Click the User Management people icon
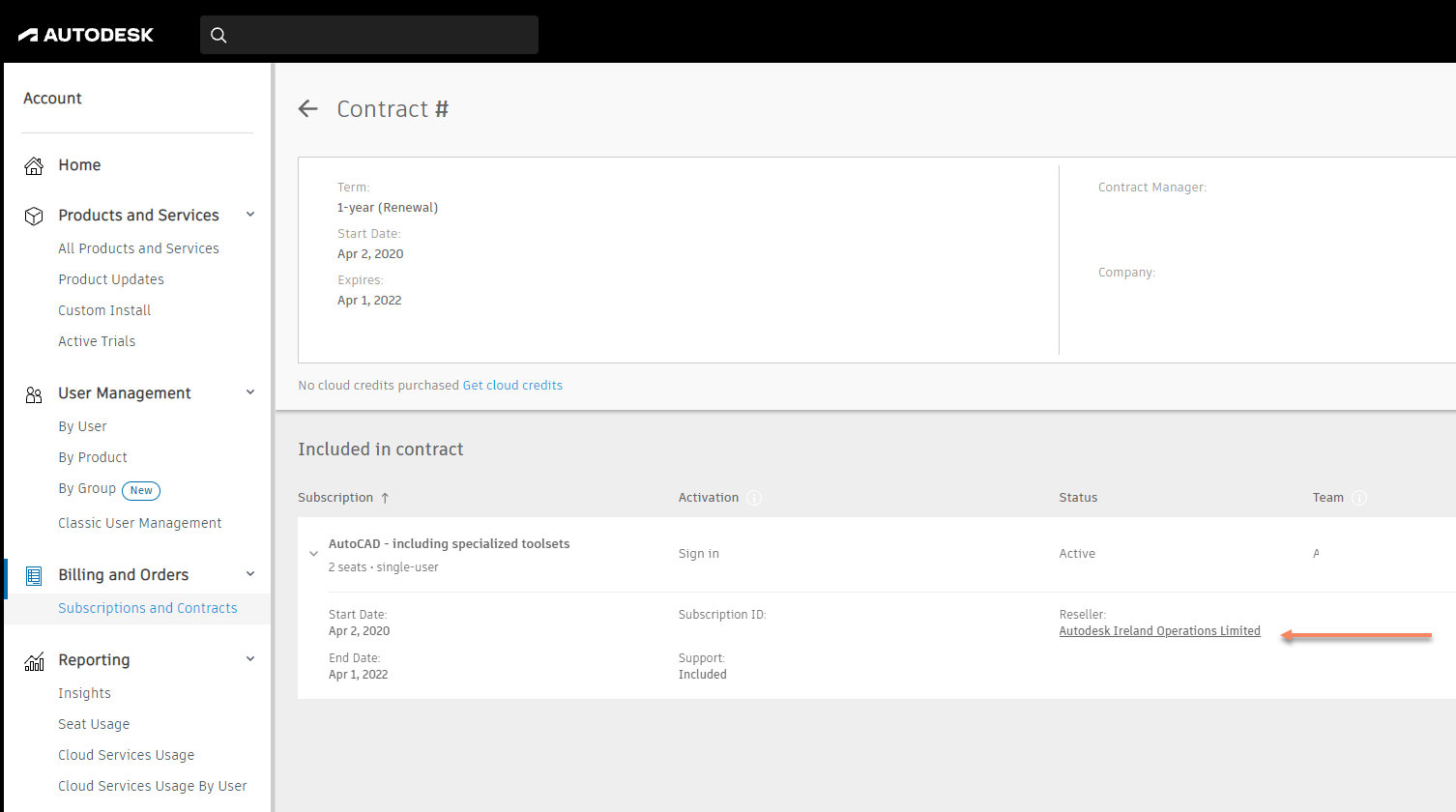 coord(34,392)
